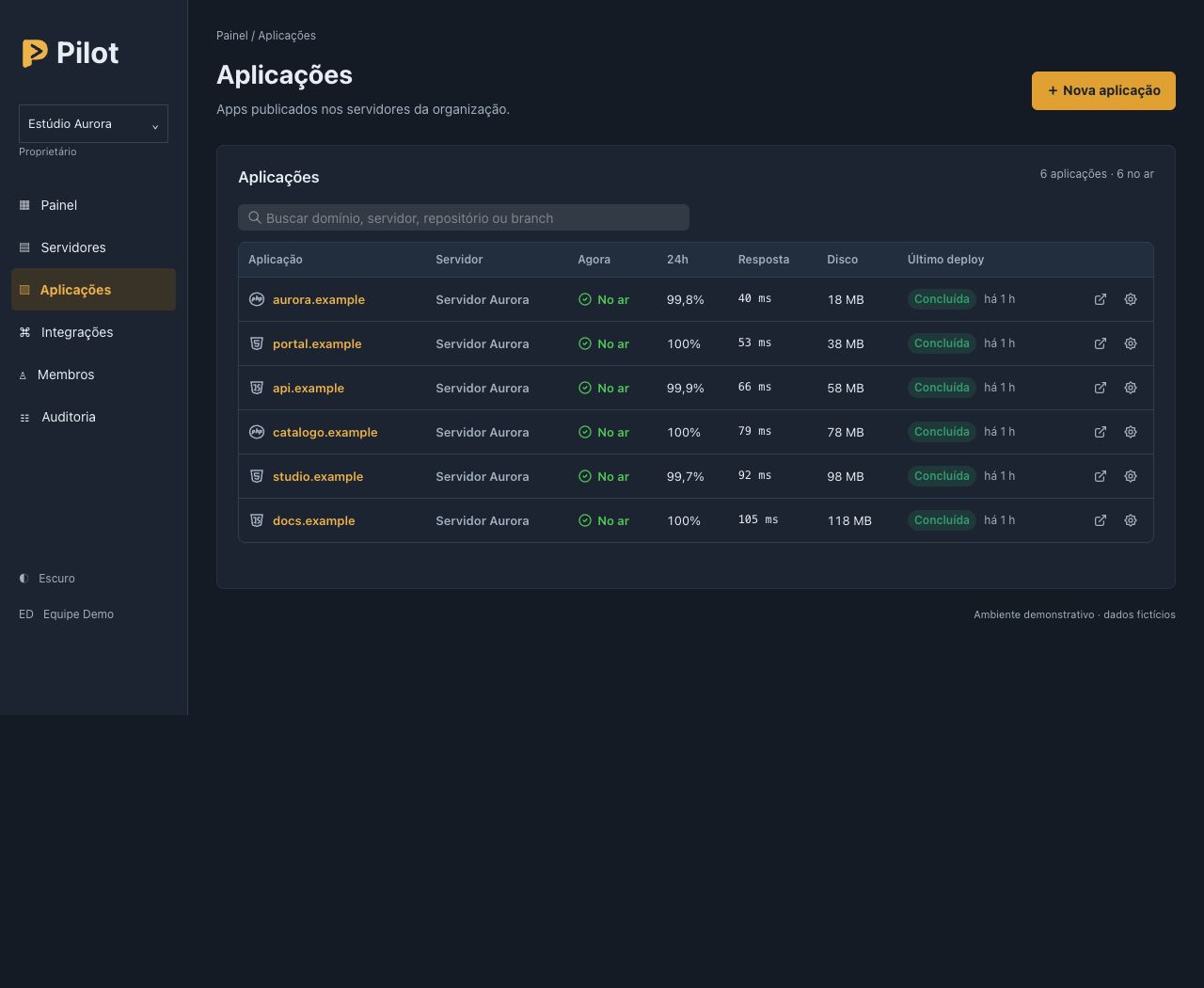This screenshot has height=988, width=1204.
Task: Toggle the Escuro dark theme switch
Action: click(x=47, y=579)
